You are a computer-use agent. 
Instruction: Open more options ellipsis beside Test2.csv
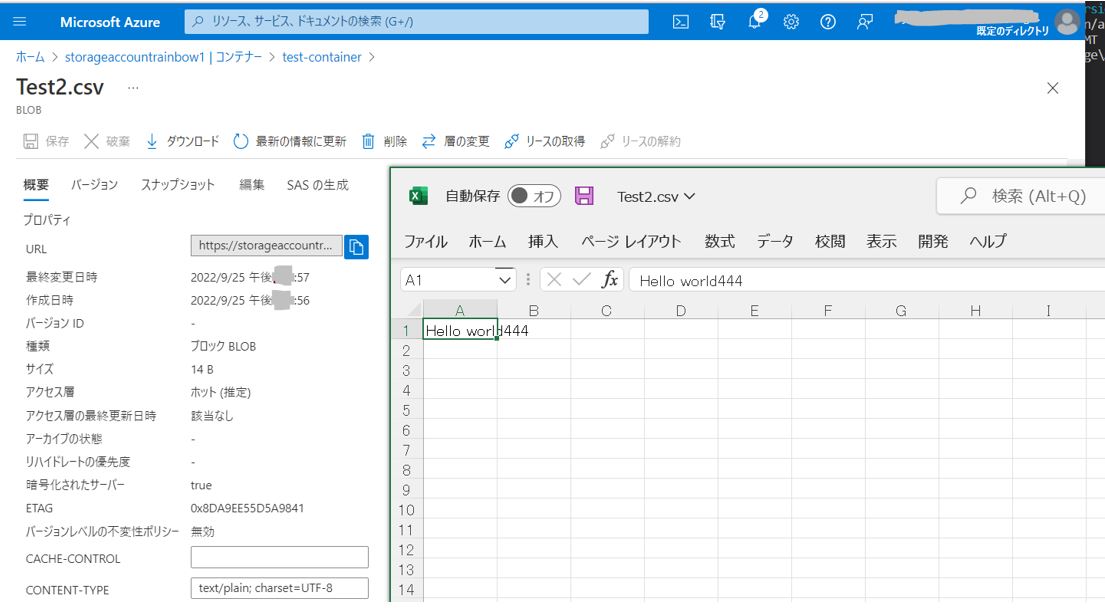(x=133, y=88)
